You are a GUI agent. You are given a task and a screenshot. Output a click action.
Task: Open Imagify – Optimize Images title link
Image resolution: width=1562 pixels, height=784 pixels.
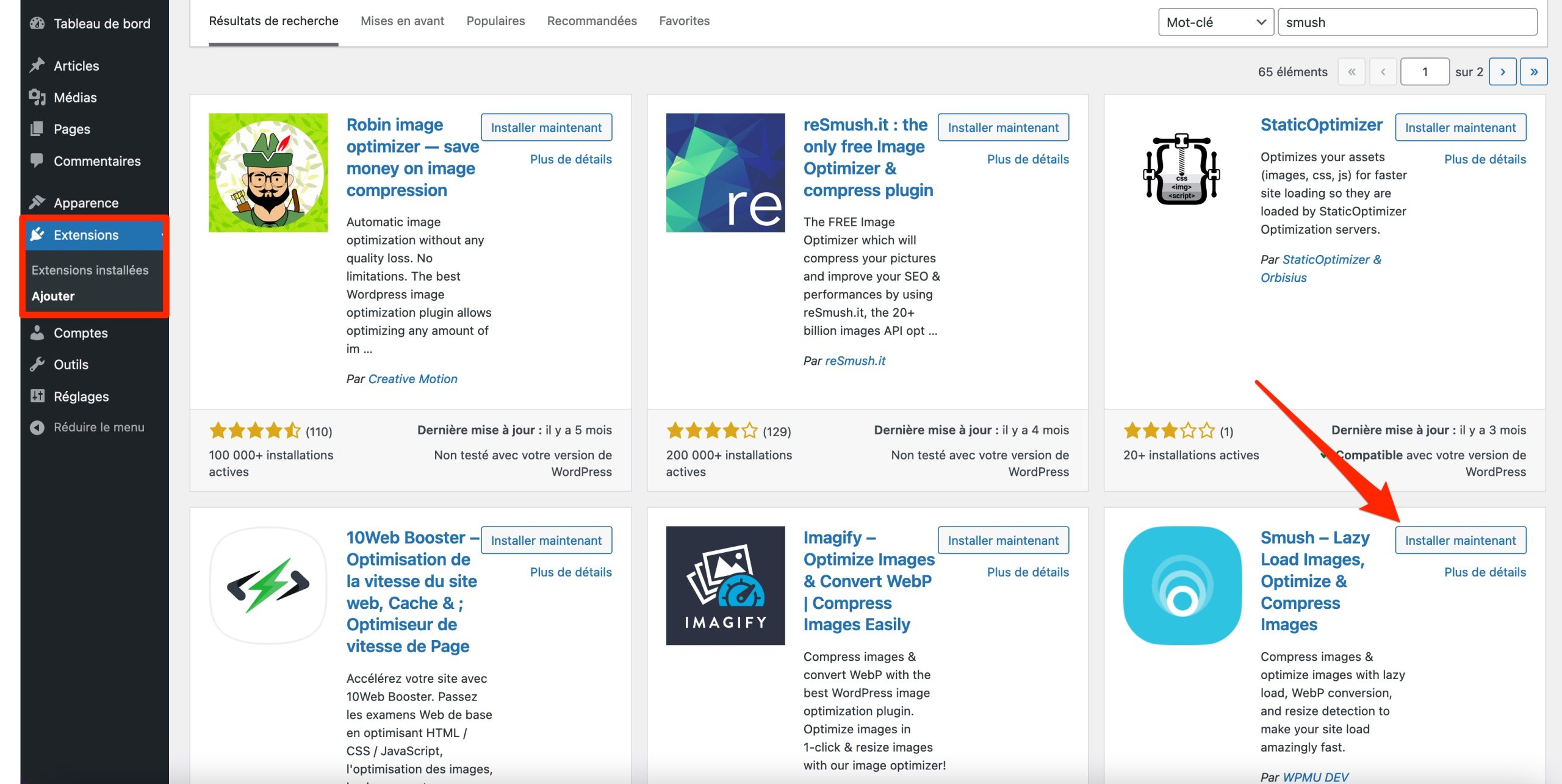pos(869,581)
